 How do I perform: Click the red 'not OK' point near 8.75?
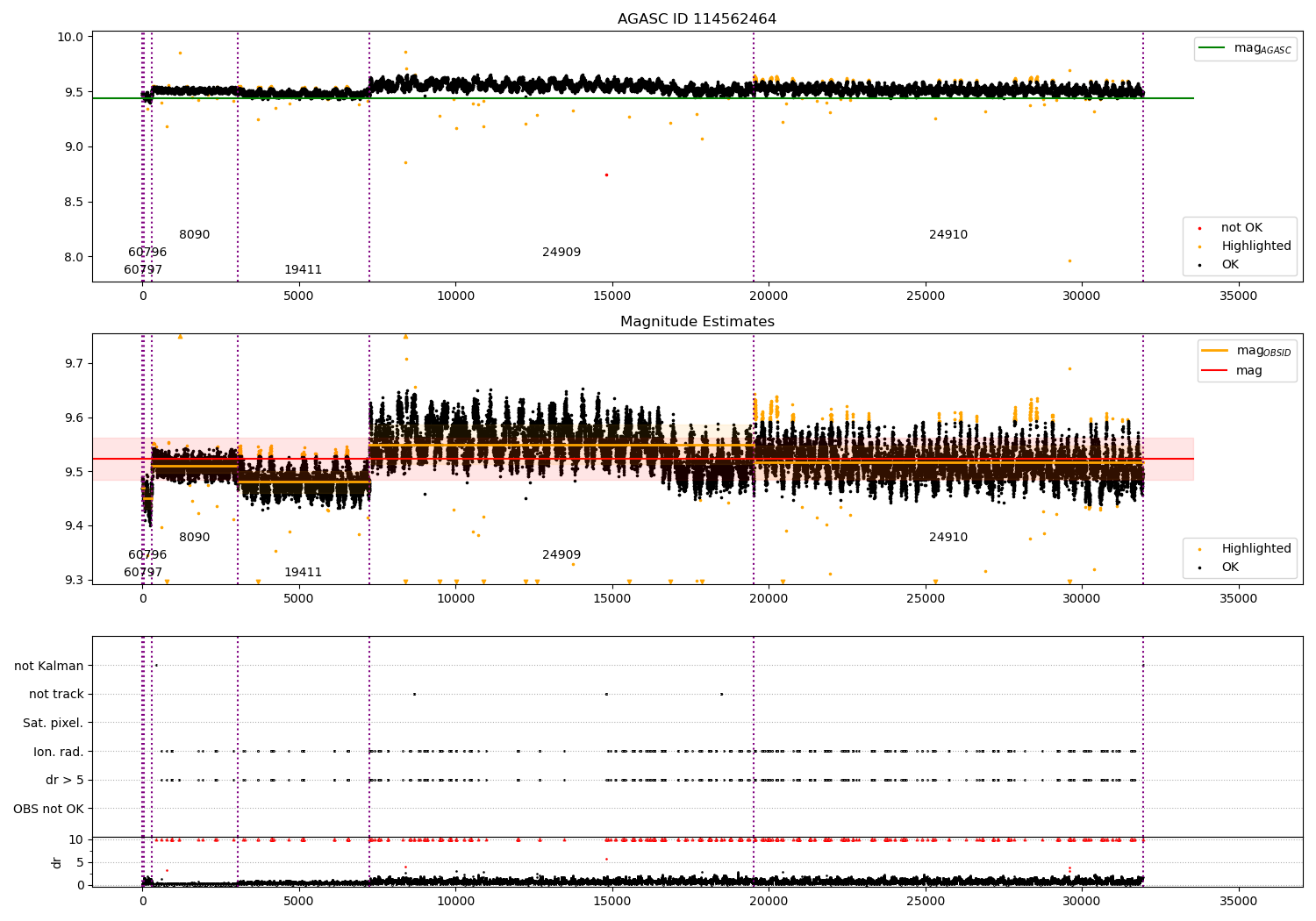(x=606, y=175)
